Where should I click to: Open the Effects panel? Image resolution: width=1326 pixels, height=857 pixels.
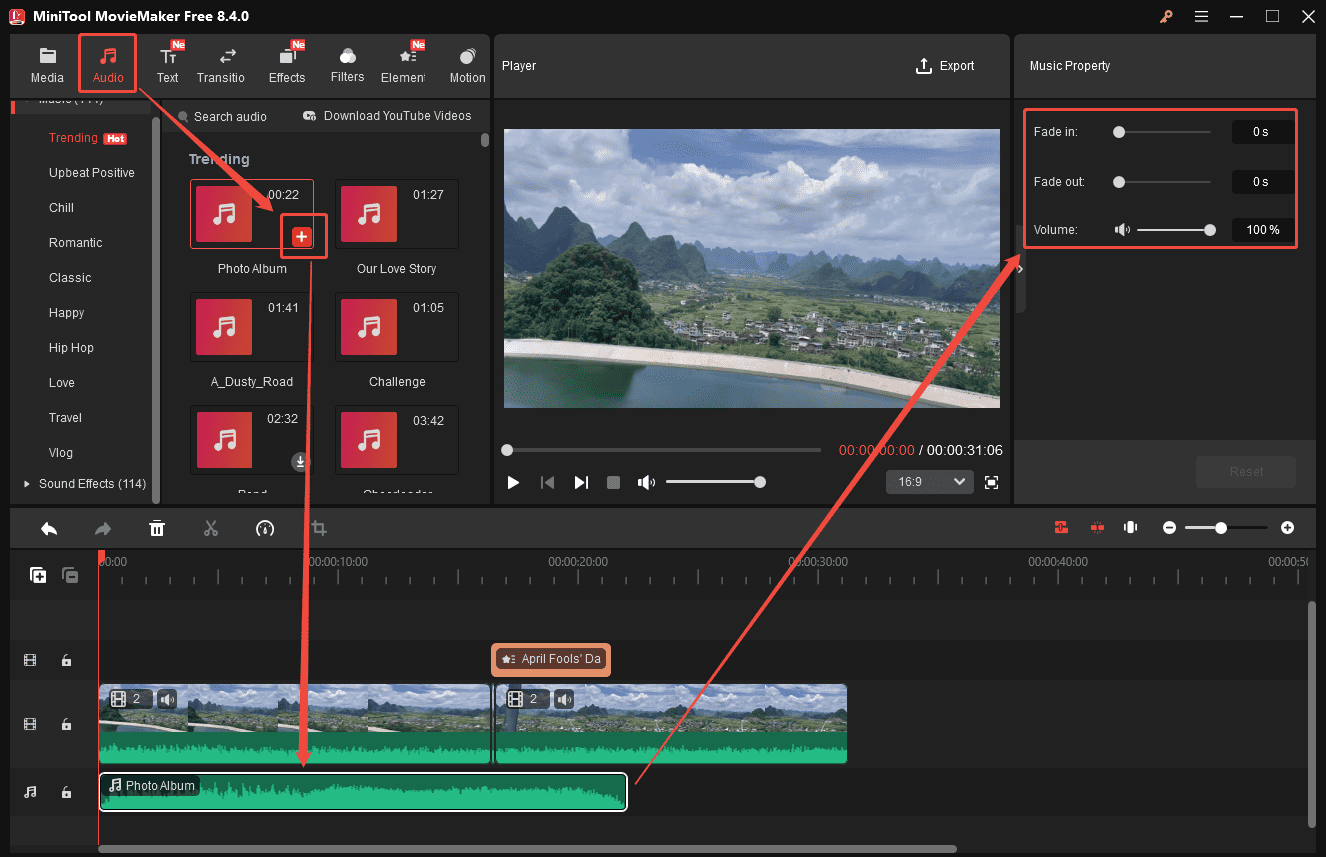pyautogui.click(x=287, y=62)
